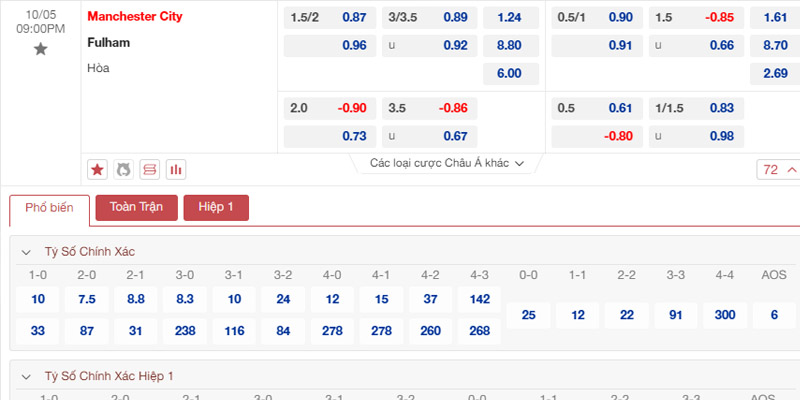Image resolution: width=800 pixels, height=400 pixels.
Task: Choose correct score 2-0 at 7.5
Action: click(x=87, y=299)
